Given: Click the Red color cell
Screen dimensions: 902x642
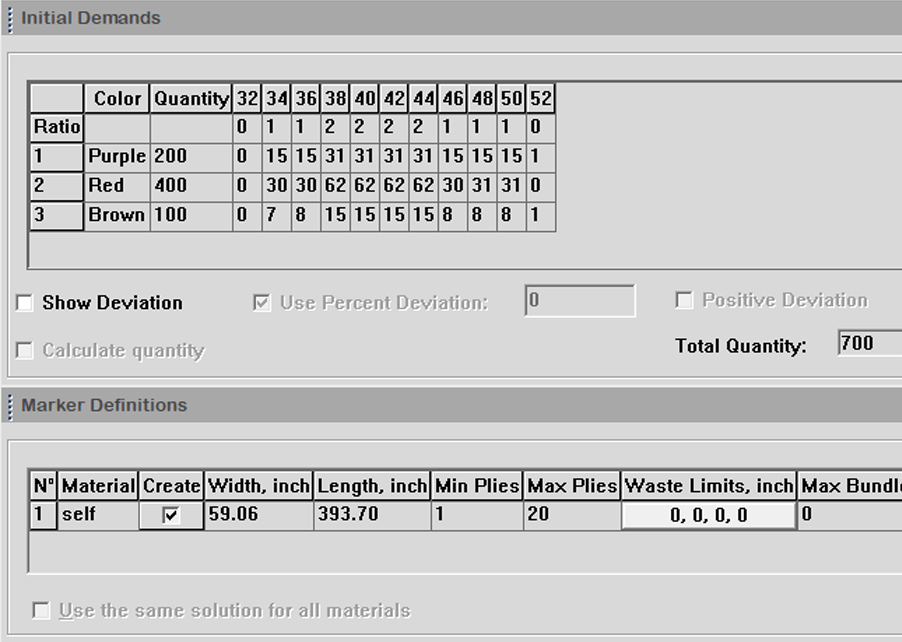Looking at the screenshot, I should pos(115,186).
